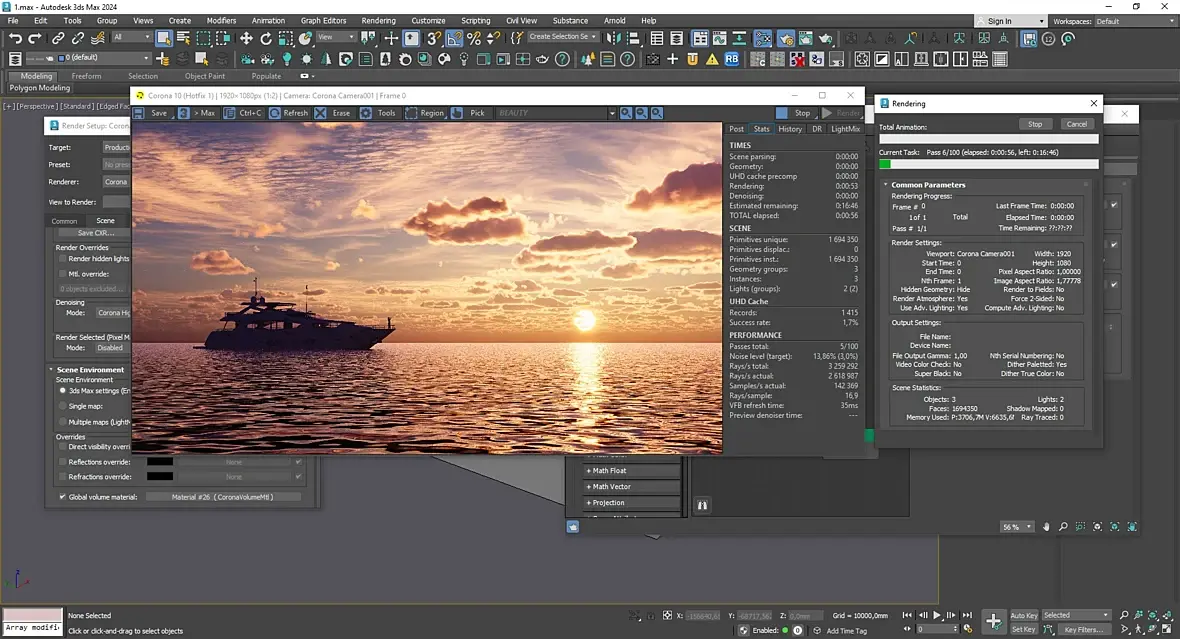Select the Single map radio button
Screen dimensions: 1180x639
click(62, 406)
